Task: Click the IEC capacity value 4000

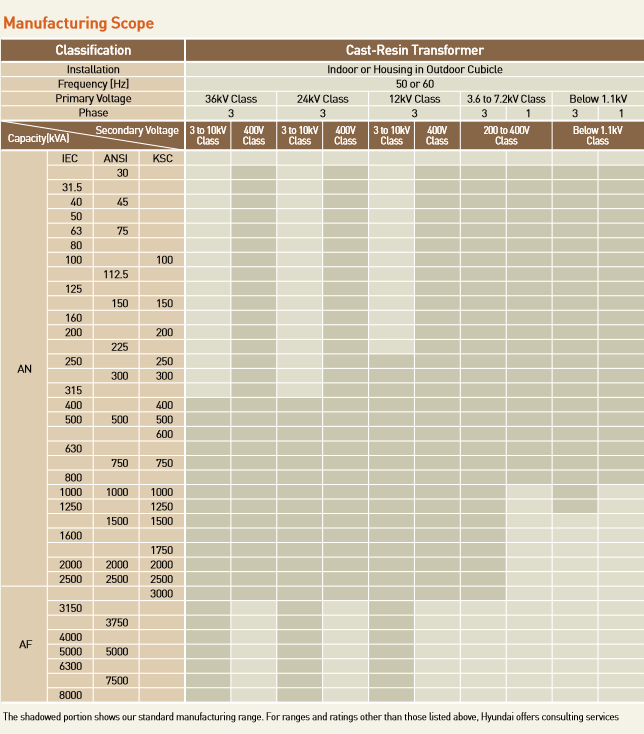Action: [71, 637]
